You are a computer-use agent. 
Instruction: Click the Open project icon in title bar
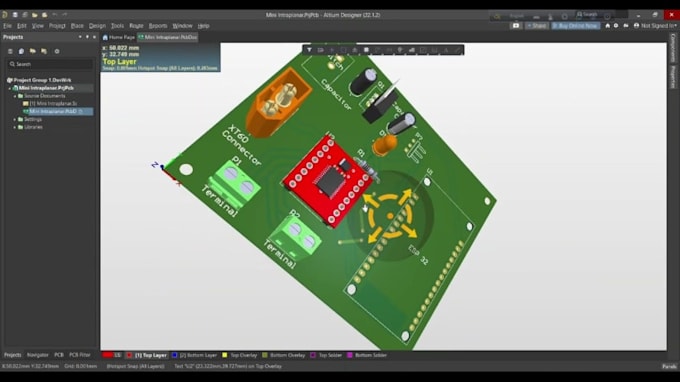(x=44, y=15)
